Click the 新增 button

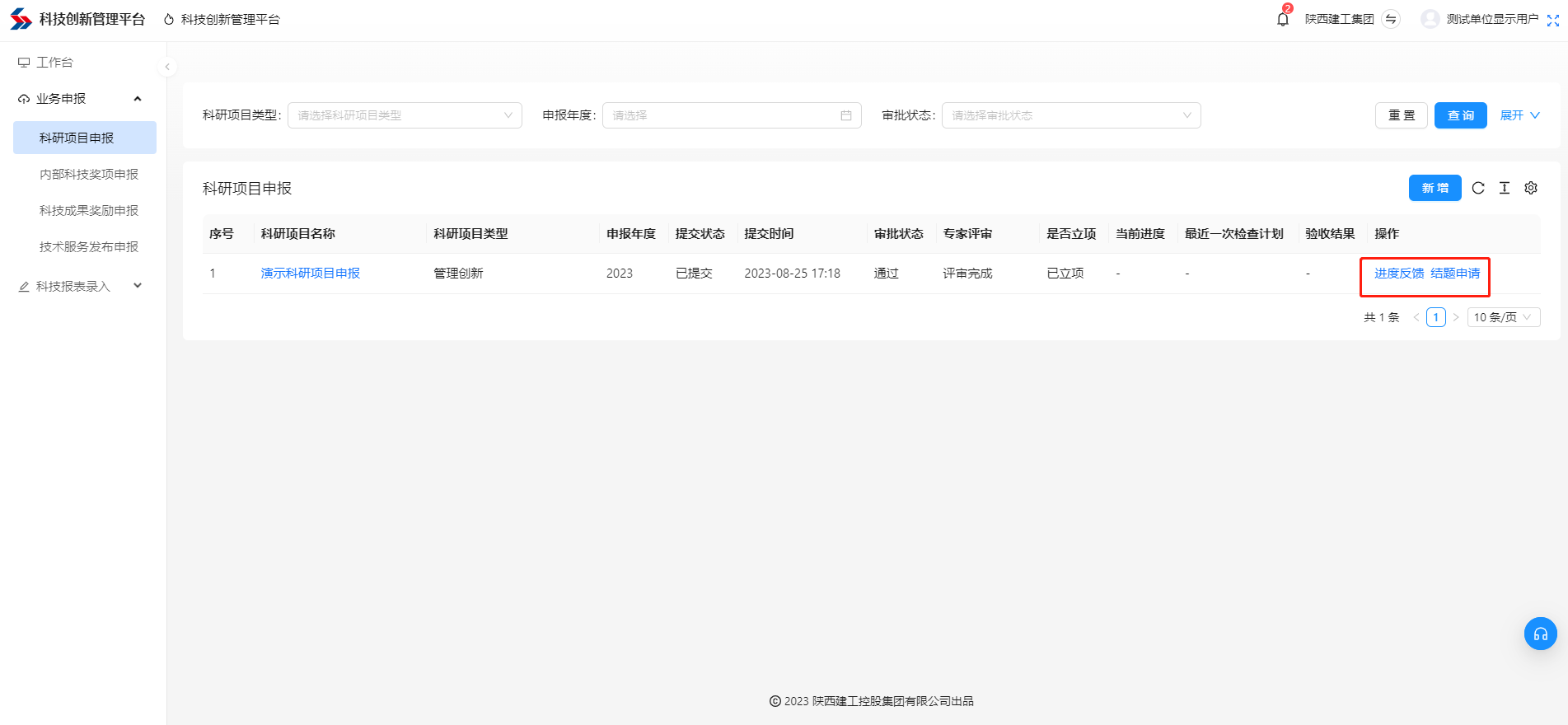point(1435,188)
